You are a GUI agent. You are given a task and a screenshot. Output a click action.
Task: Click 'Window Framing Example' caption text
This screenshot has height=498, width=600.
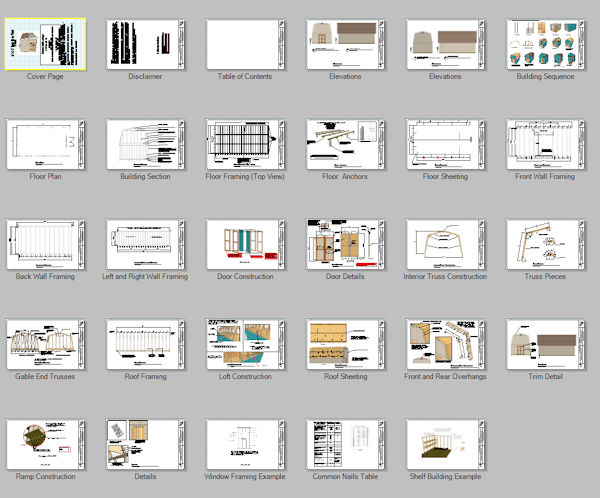click(245, 476)
